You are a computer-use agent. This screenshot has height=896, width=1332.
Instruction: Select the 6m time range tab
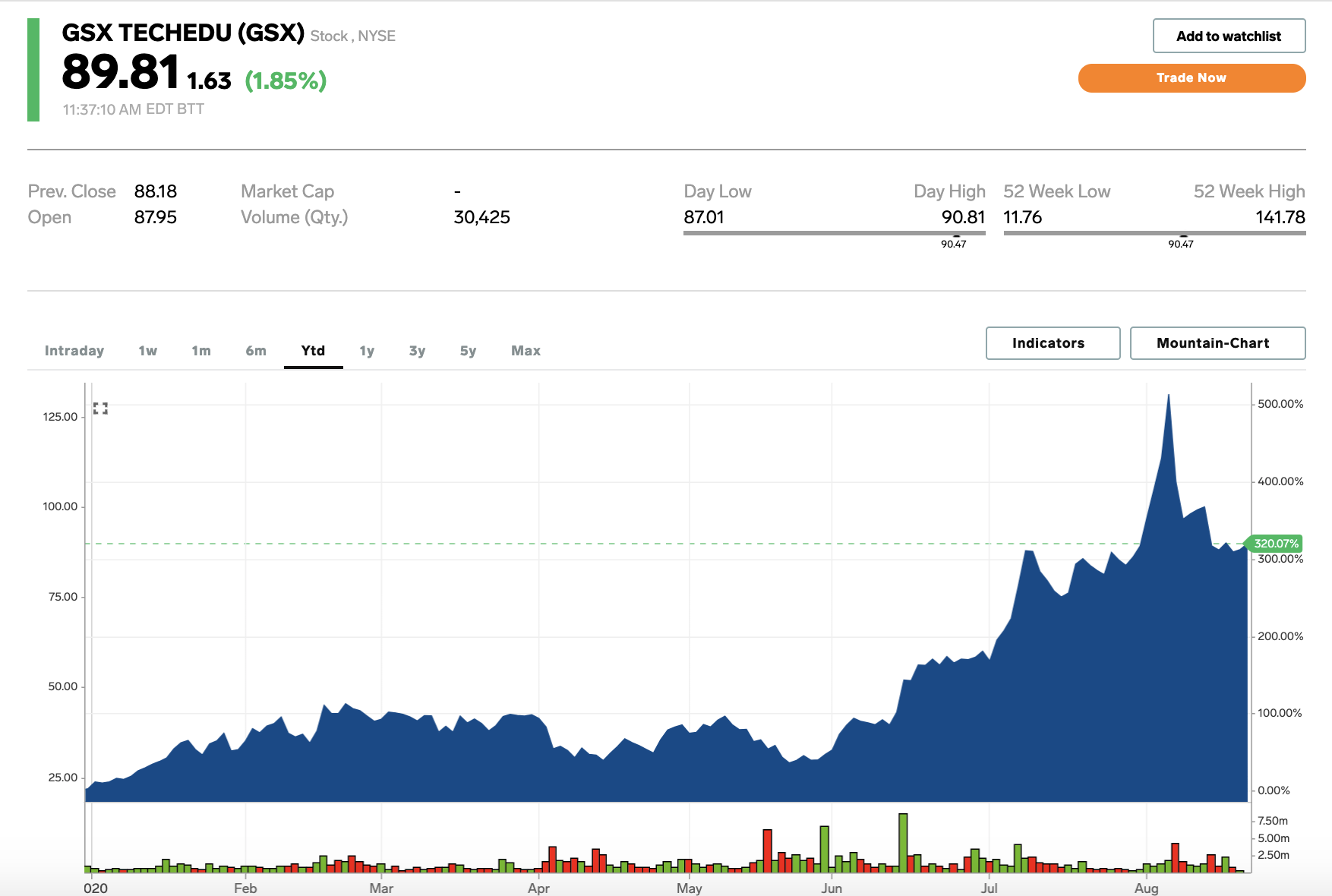256,351
